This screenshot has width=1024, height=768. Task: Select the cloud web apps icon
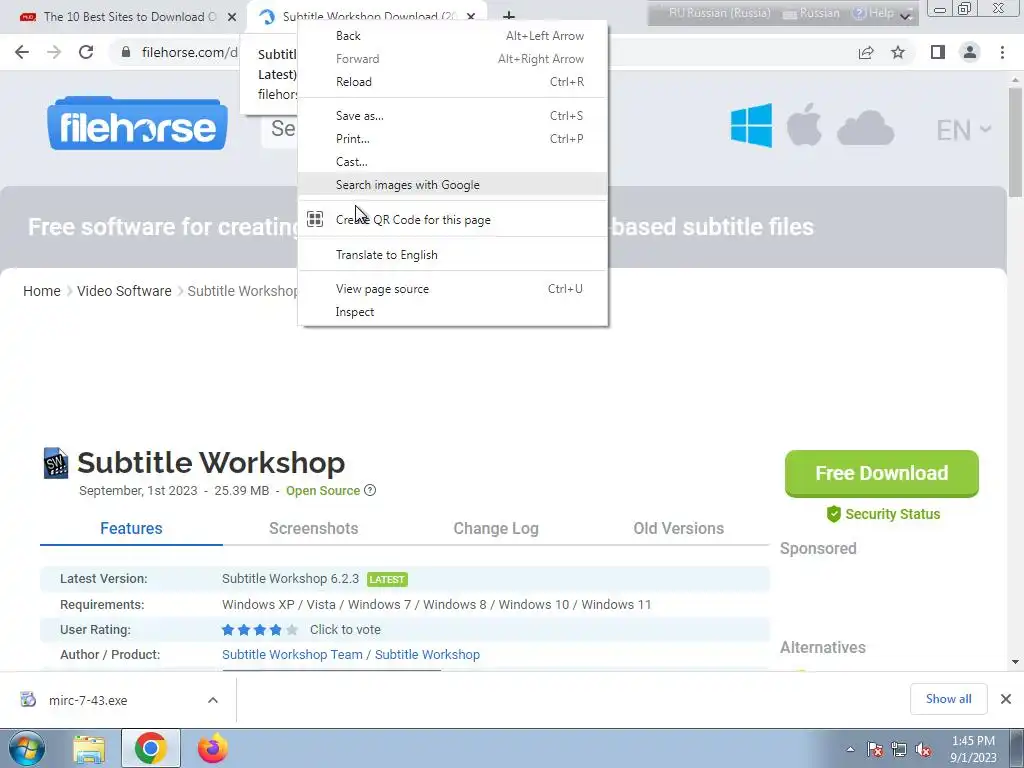[x=865, y=128]
